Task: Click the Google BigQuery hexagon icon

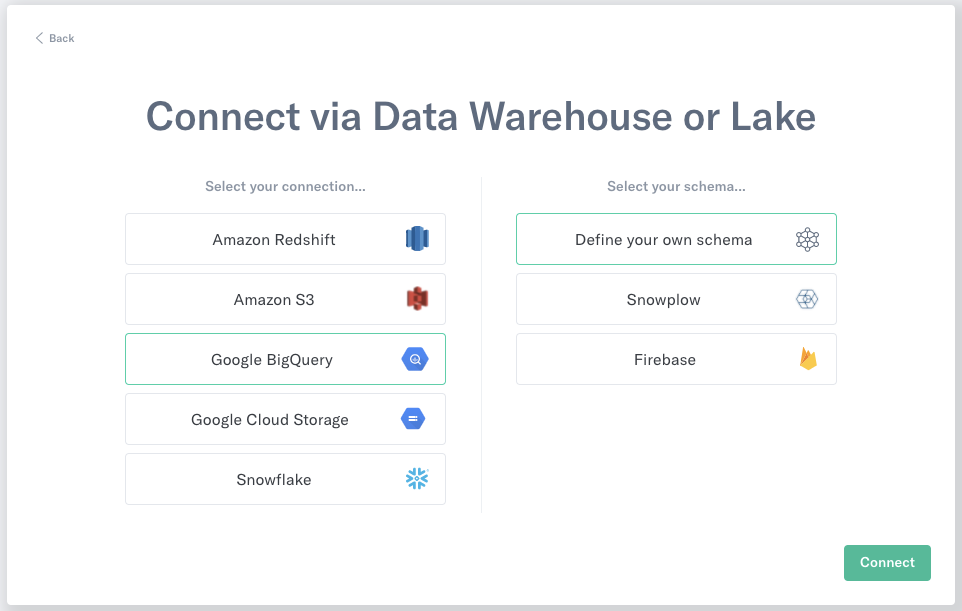Action: point(415,359)
